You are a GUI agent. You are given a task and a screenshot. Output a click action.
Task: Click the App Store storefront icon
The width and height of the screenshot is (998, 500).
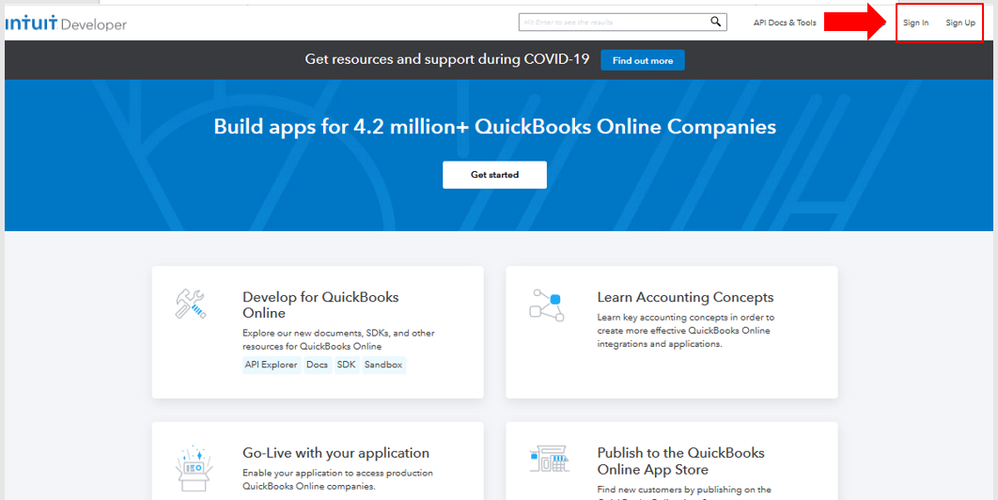549,458
